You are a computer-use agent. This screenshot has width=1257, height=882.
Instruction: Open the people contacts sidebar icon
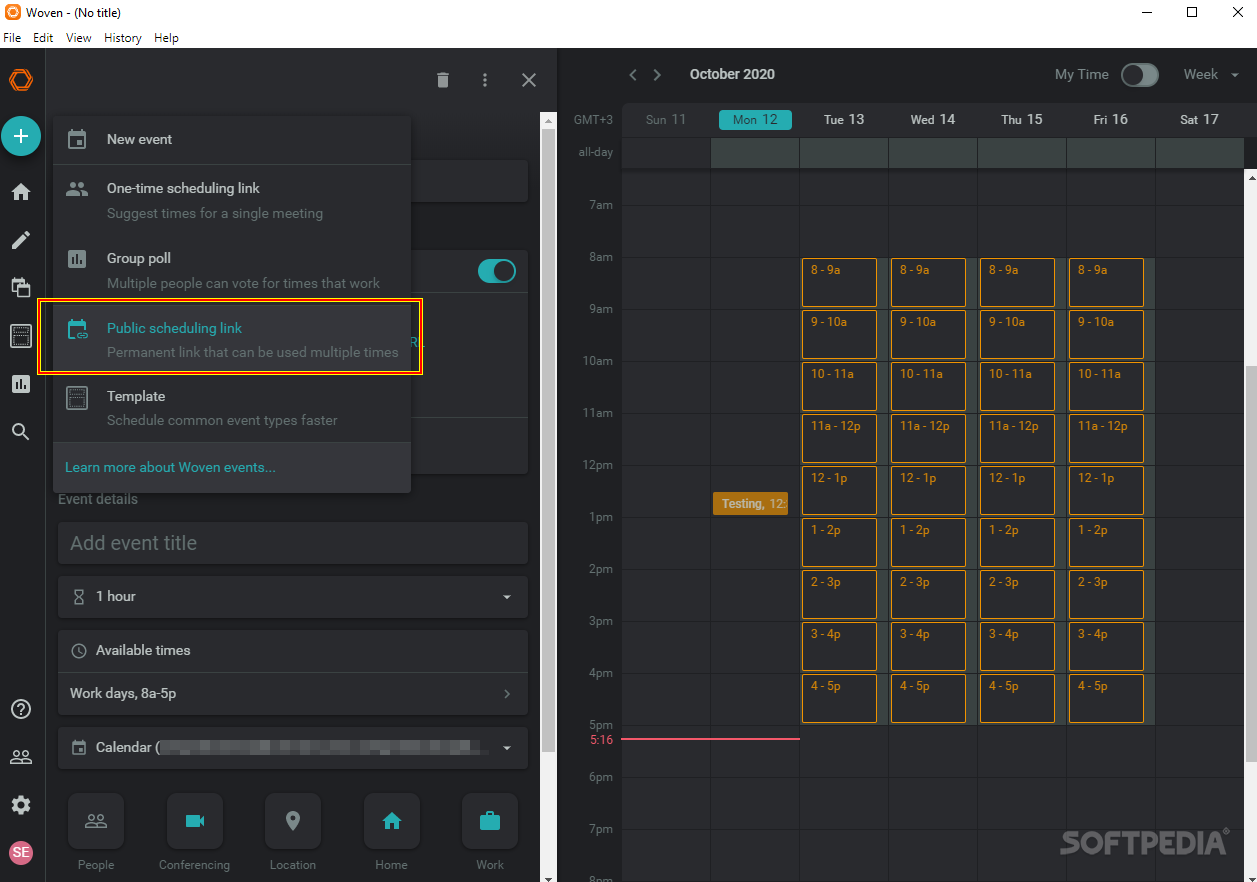pos(21,757)
